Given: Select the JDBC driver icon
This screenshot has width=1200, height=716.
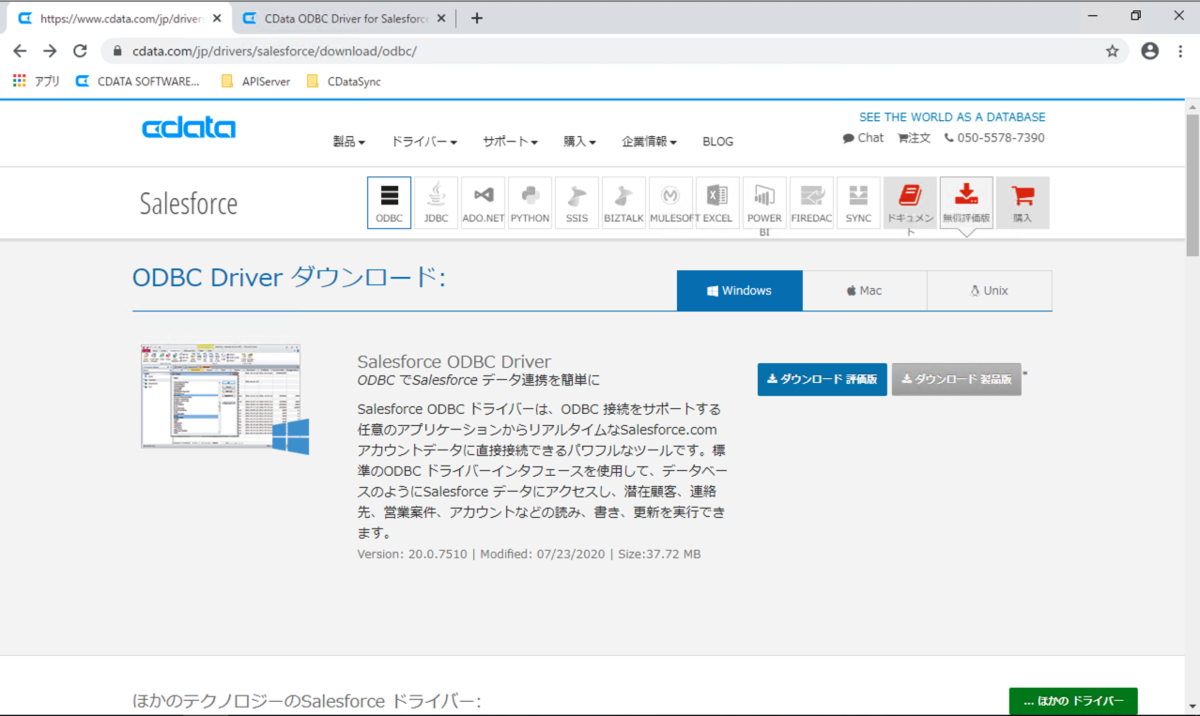Looking at the screenshot, I should coord(436,203).
